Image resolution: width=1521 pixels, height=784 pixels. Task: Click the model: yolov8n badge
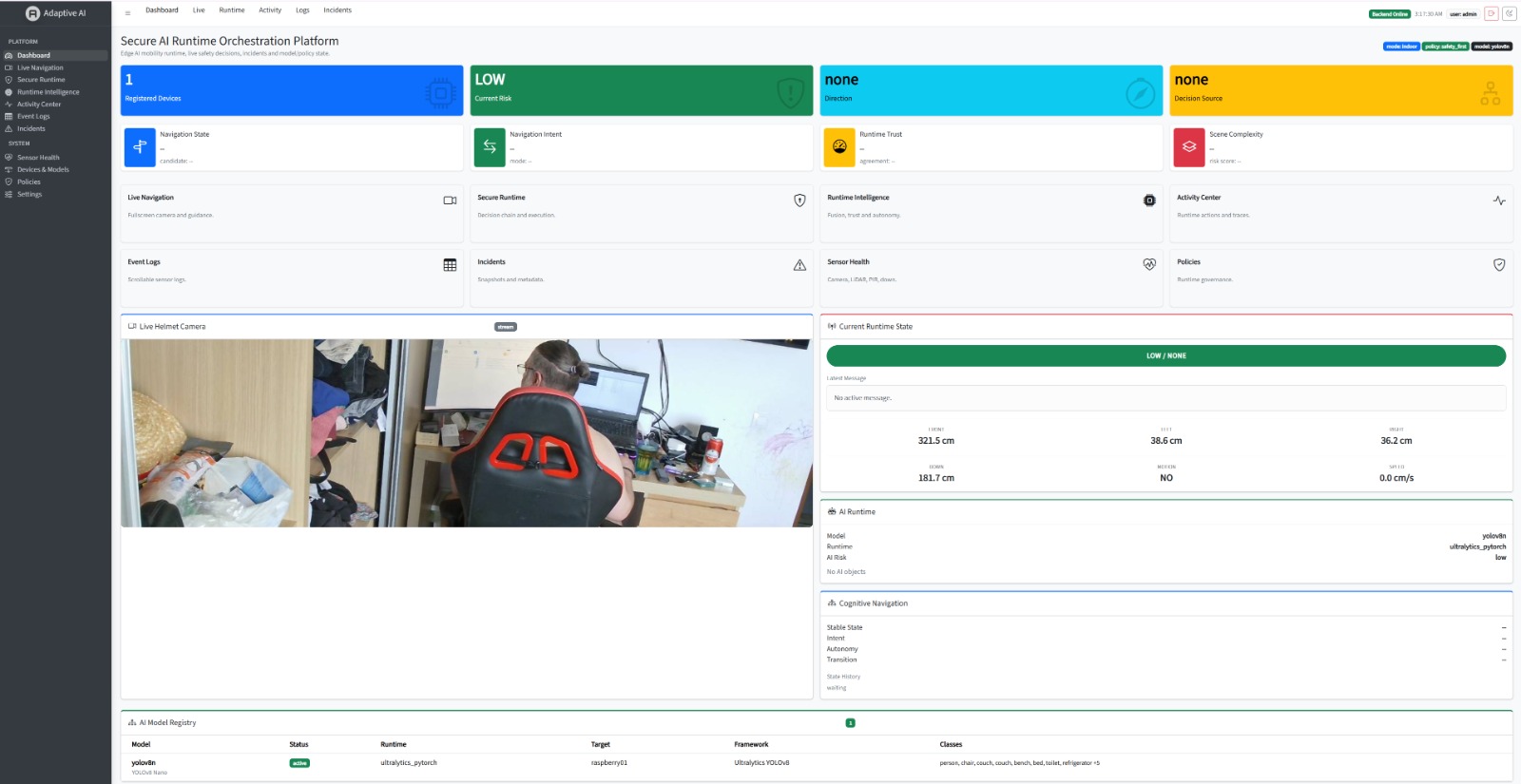coord(1492,47)
